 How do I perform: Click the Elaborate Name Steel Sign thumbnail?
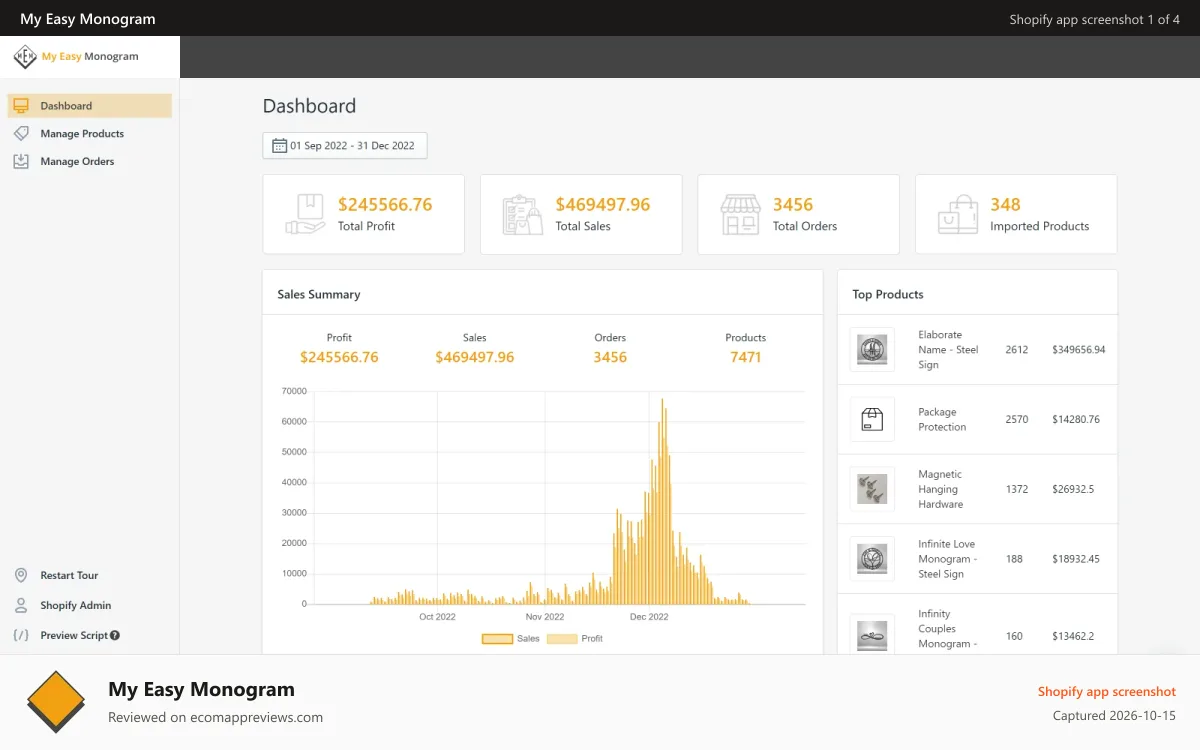(x=872, y=350)
